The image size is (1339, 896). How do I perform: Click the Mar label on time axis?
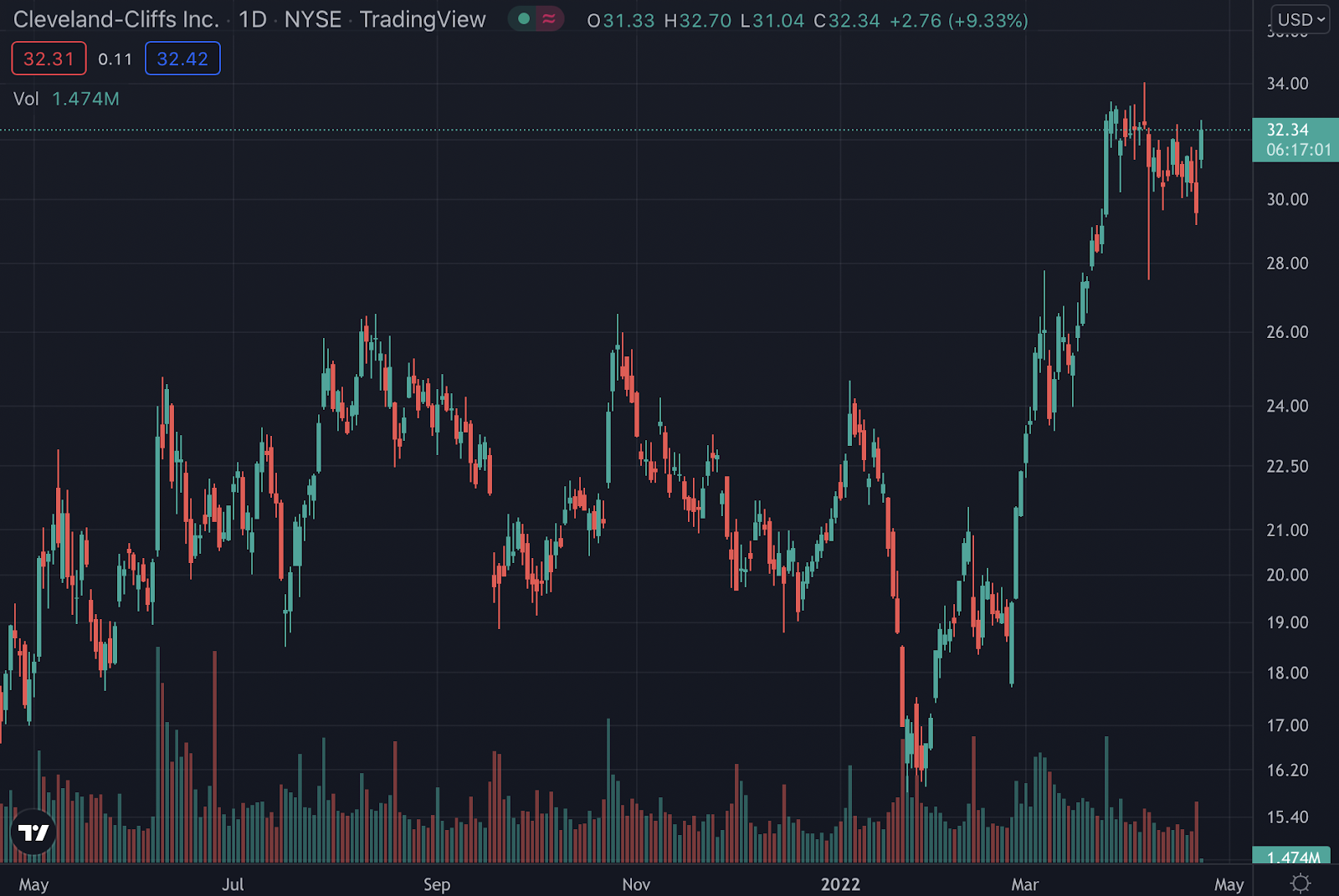point(1024,884)
